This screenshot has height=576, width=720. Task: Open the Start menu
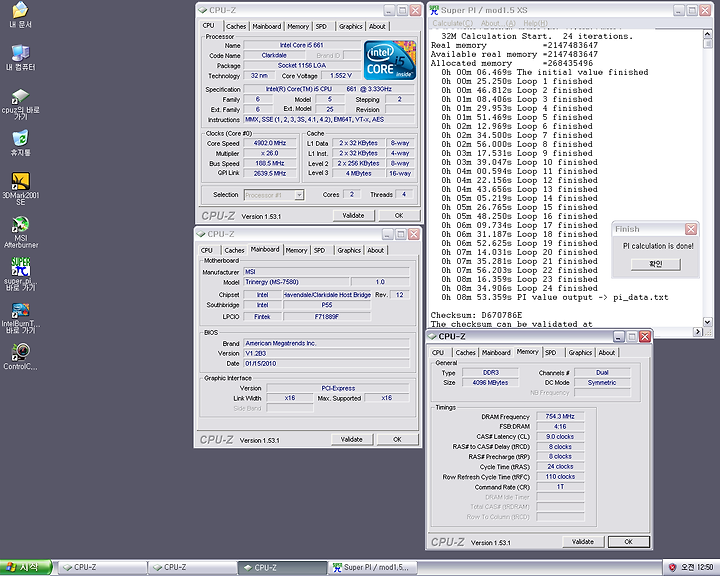tap(26, 567)
